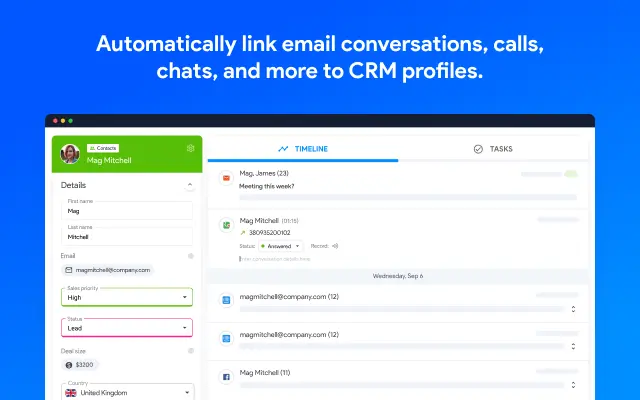Screen dimensions: 640x400
Task: Switch to the Tasks tab
Action: coord(493,149)
